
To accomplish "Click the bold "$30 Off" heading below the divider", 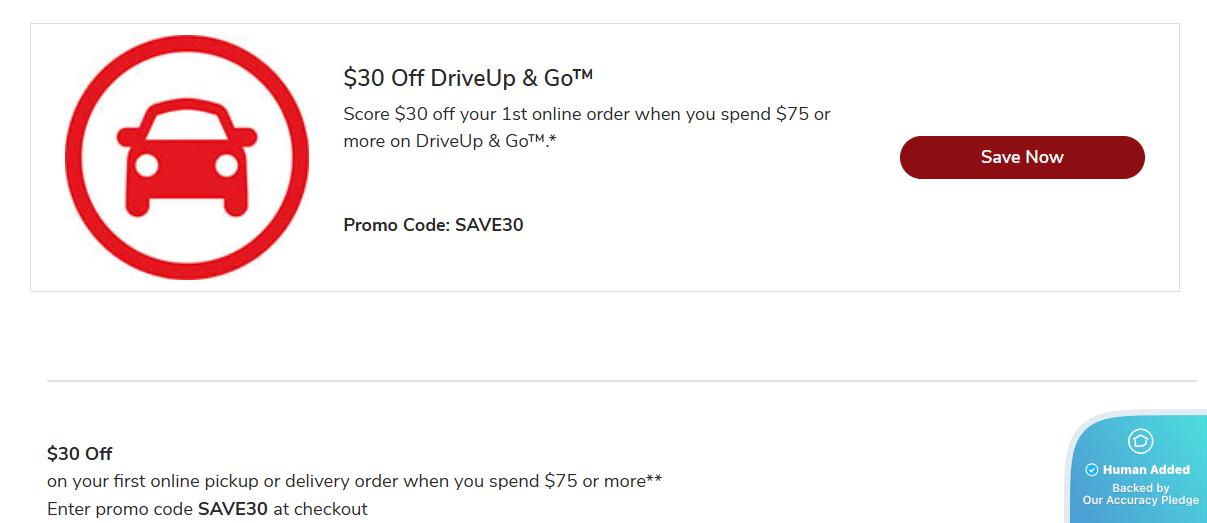I will (x=79, y=454).
